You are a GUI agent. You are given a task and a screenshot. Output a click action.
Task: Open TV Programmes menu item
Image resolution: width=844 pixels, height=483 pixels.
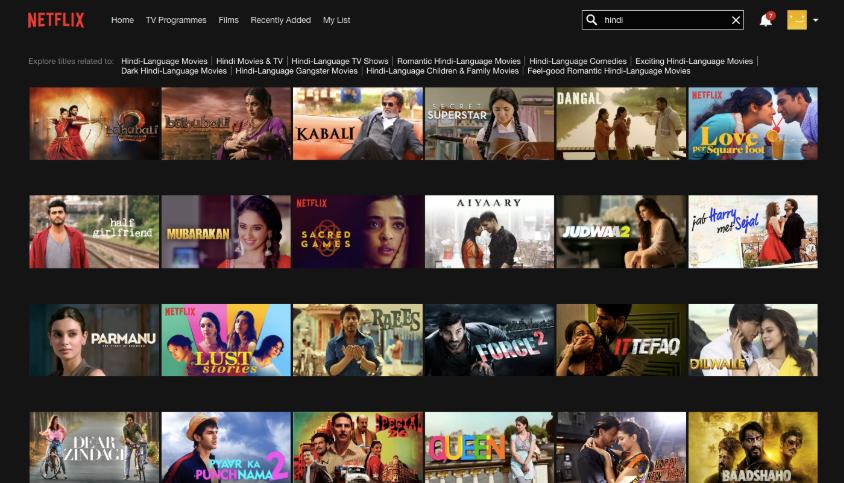tap(176, 20)
